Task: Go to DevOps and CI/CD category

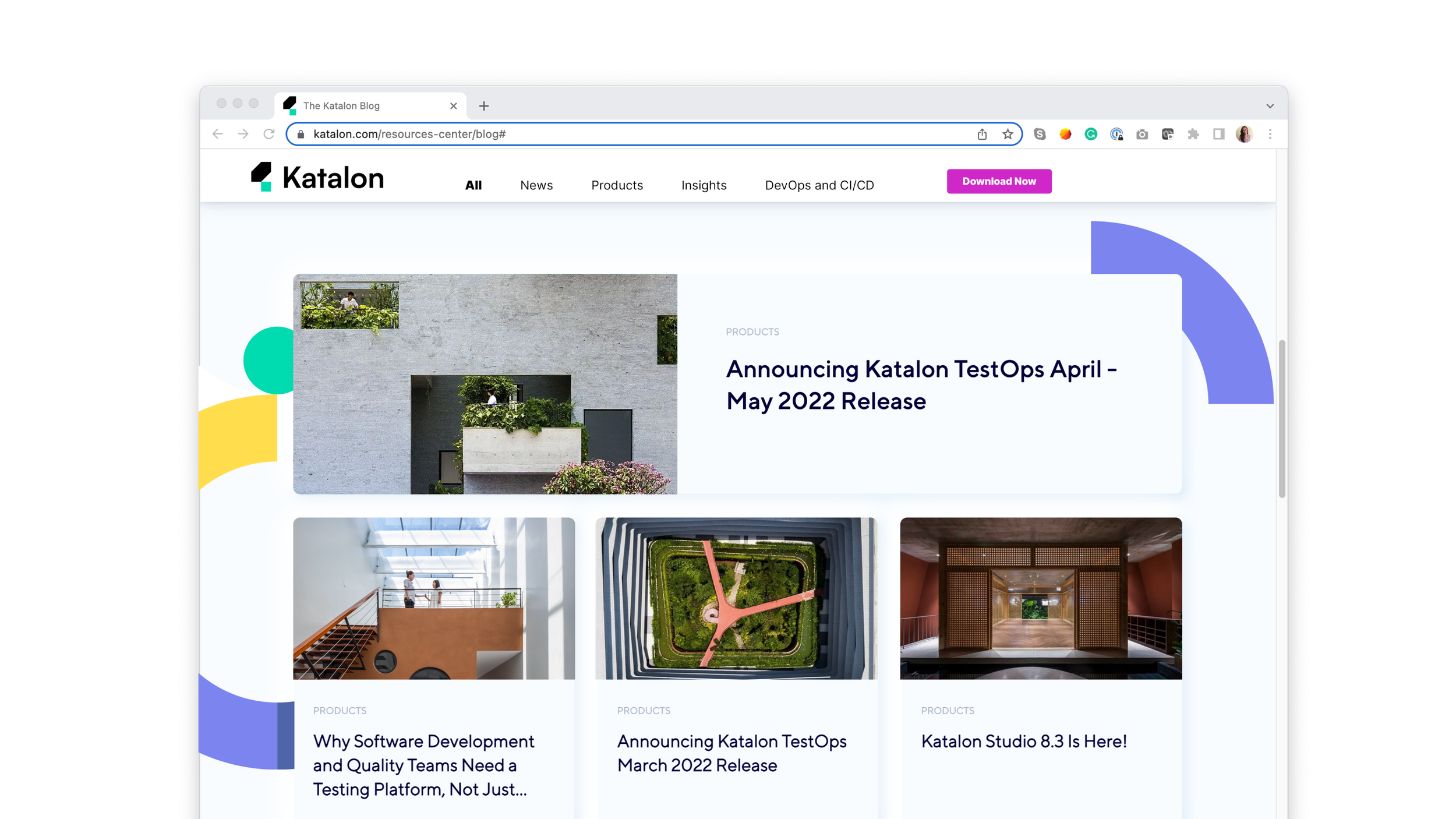Action: pyautogui.click(x=819, y=185)
